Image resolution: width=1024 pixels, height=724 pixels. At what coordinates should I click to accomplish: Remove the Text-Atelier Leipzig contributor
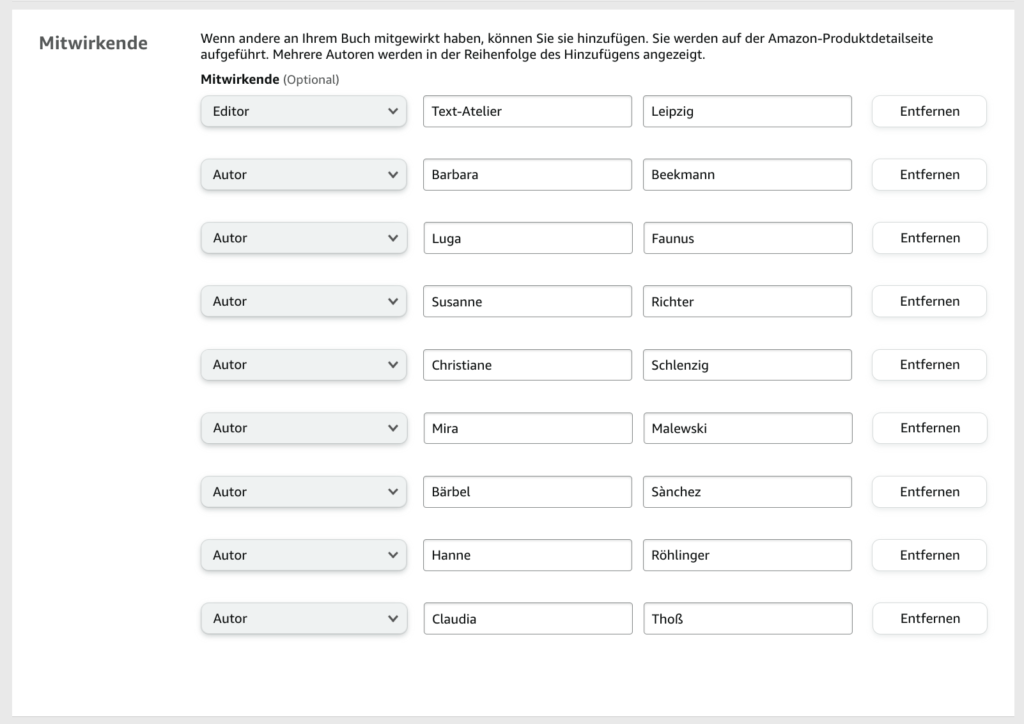929,111
